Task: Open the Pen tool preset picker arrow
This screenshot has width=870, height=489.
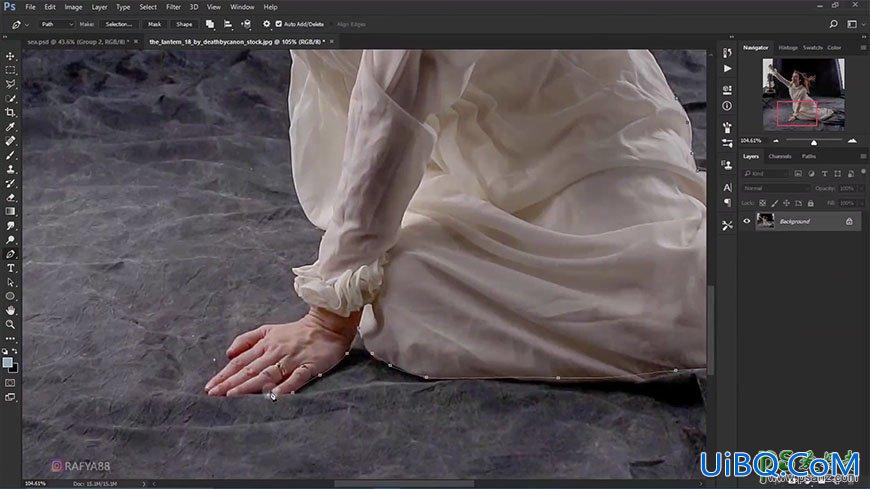Action: [27, 24]
